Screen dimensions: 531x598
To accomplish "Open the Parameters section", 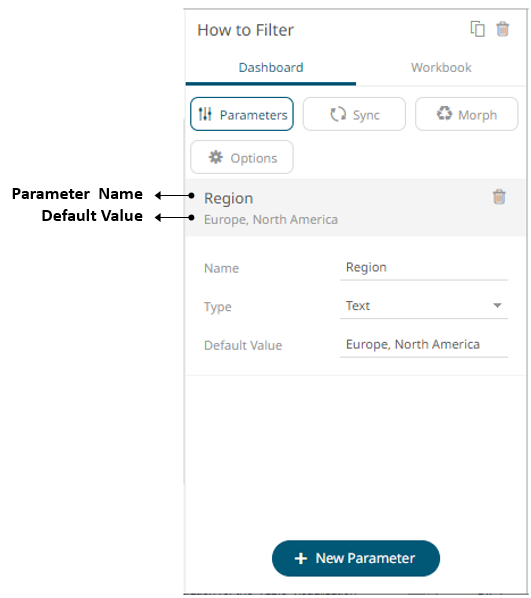I will click(x=242, y=114).
